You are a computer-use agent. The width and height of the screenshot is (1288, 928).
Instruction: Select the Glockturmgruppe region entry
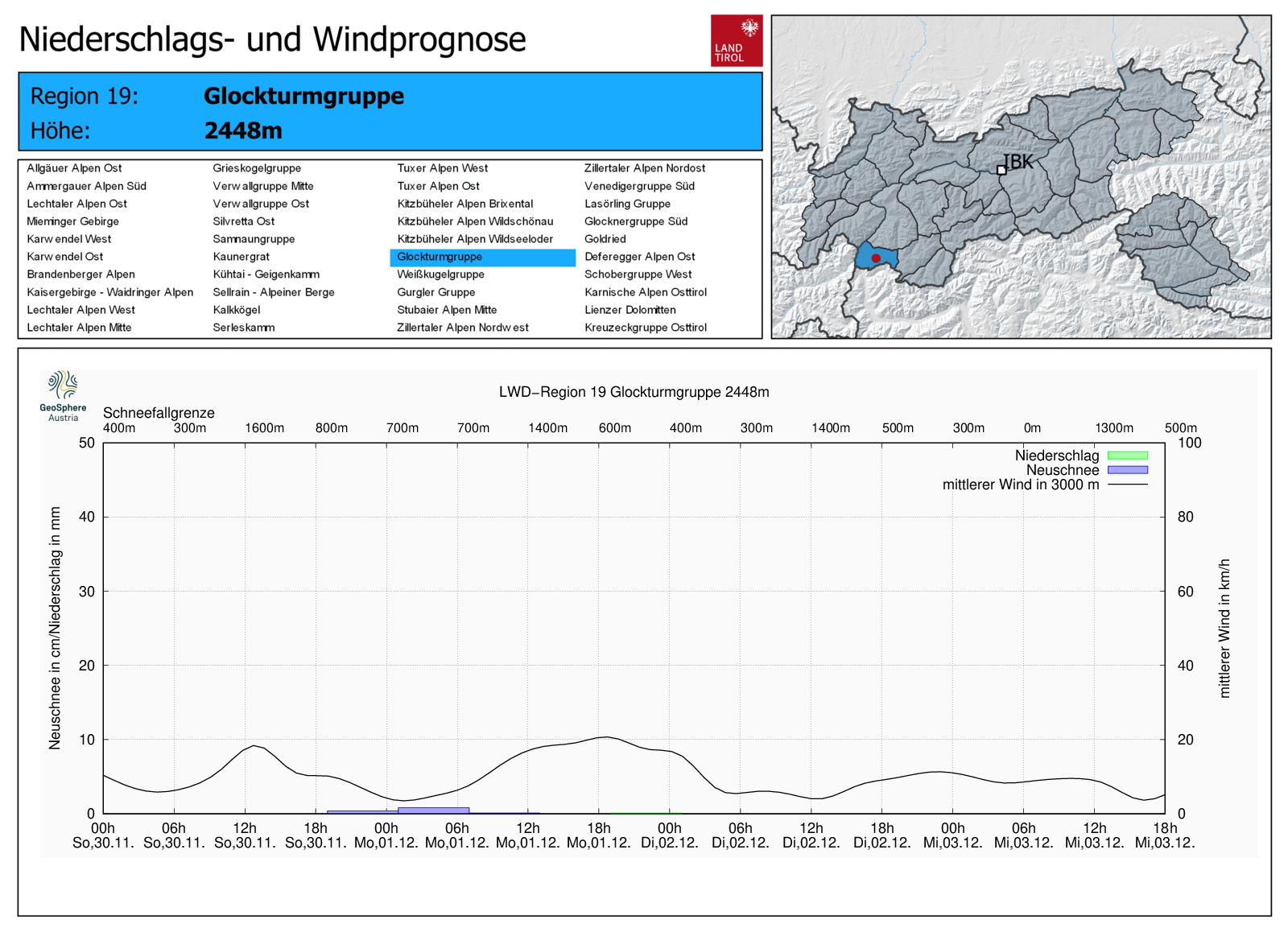click(440, 257)
